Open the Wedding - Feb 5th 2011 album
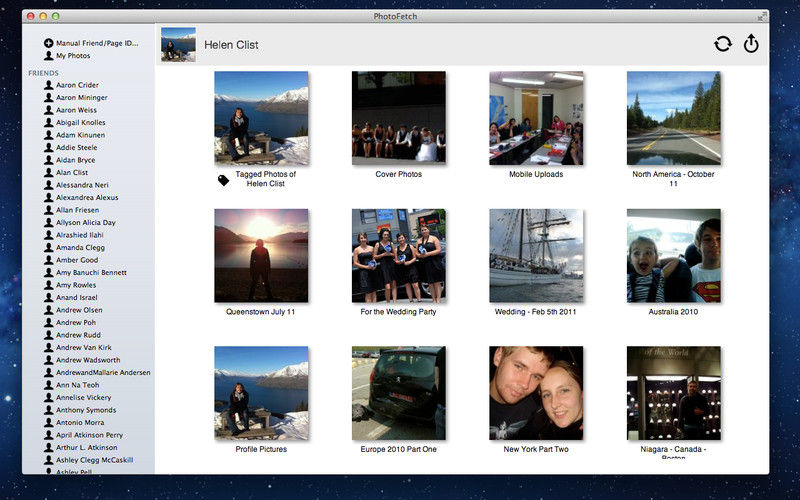Viewport: 800px width, 500px height. [536, 256]
